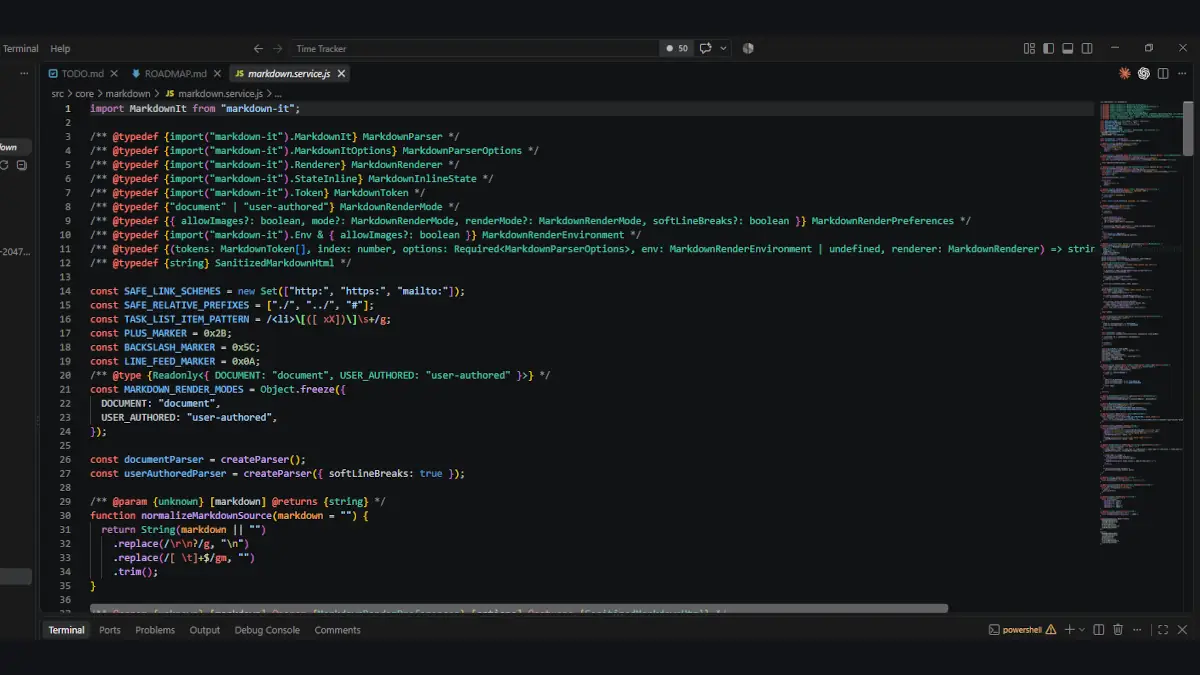Click collapse-all icon in side bar
The height and width of the screenshot is (675, 1200).
tap(21, 165)
